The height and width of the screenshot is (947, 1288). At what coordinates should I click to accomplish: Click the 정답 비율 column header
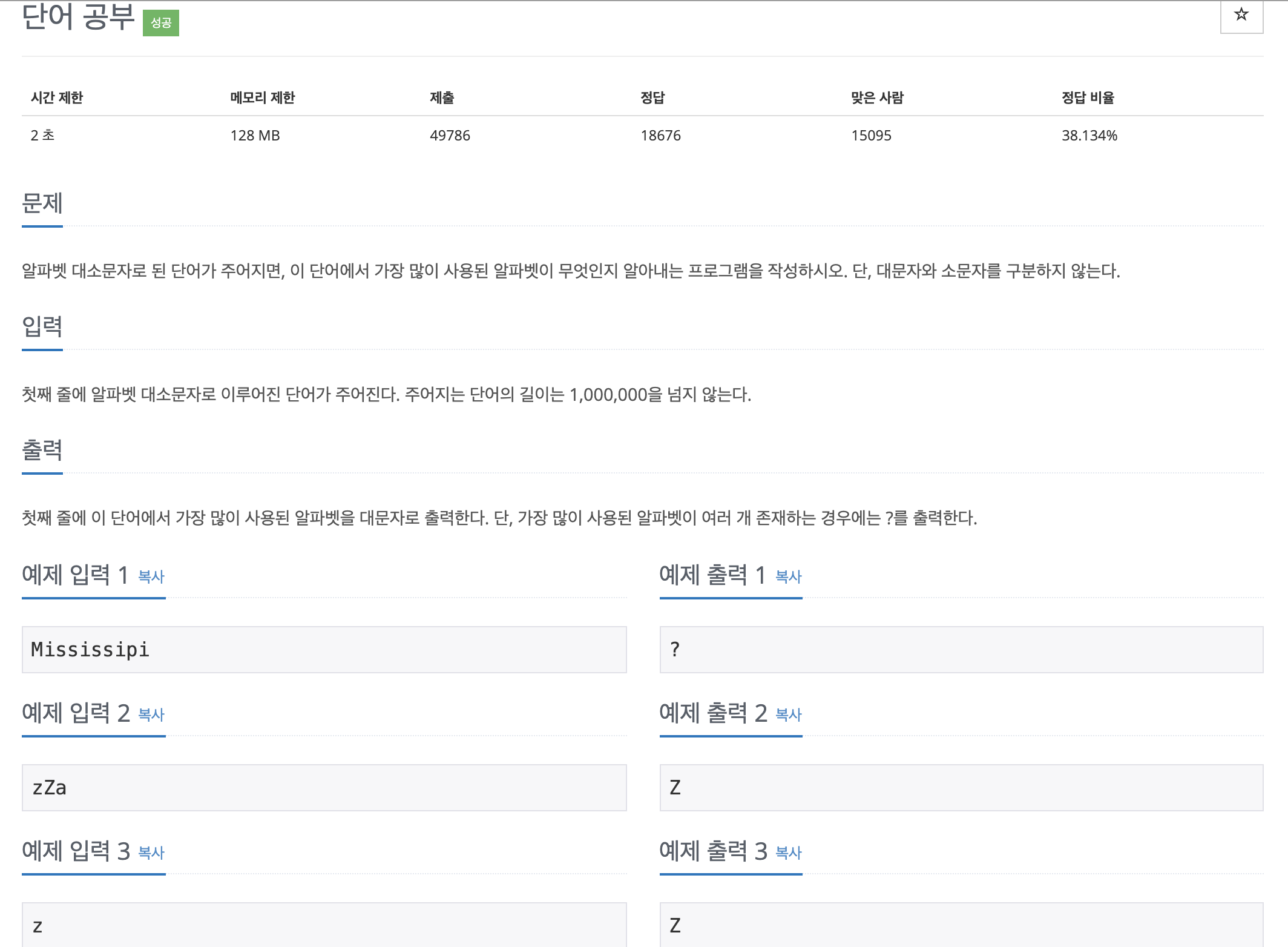pyautogui.click(x=1088, y=97)
